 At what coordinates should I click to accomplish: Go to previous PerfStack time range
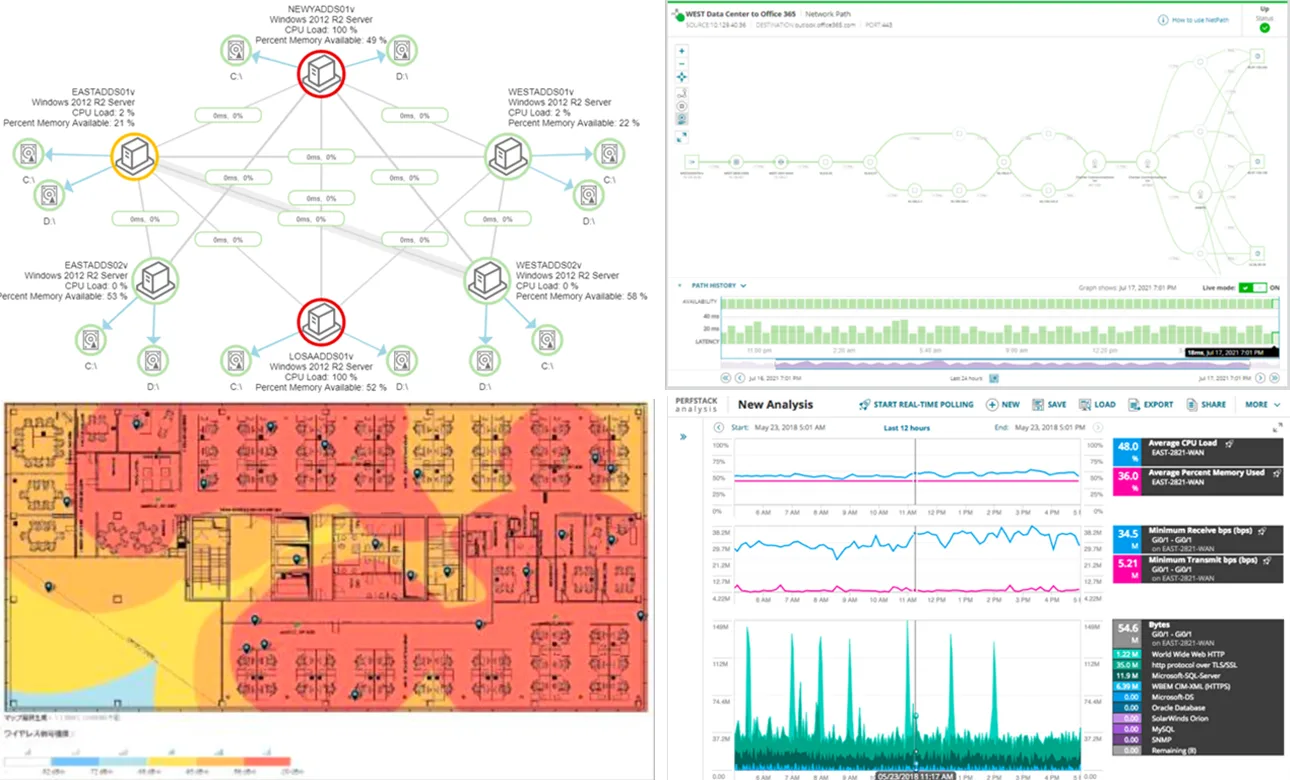coord(718,428)
